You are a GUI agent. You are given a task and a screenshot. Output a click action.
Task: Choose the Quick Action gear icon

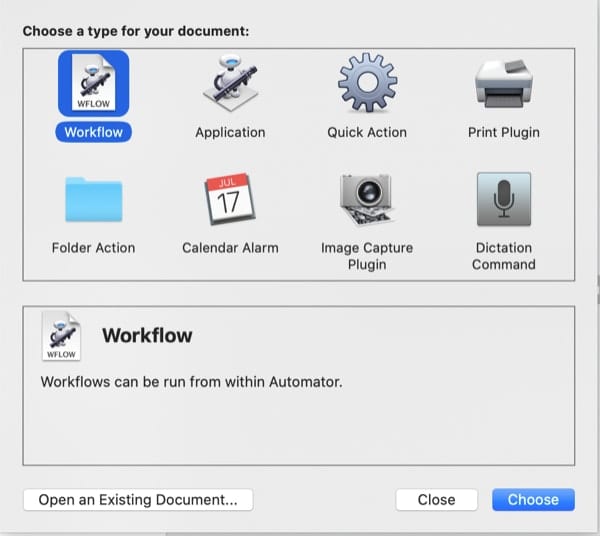pyautogui.click(x=367, y=84)
